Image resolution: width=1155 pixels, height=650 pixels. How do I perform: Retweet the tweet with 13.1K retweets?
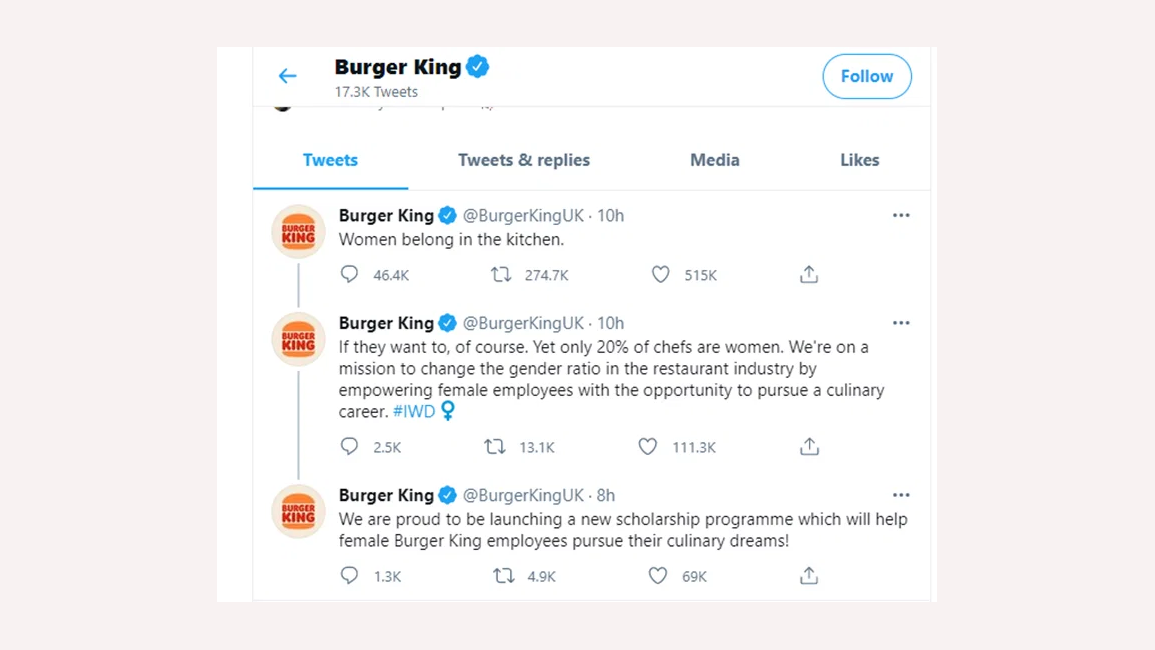tap(495, 446)
